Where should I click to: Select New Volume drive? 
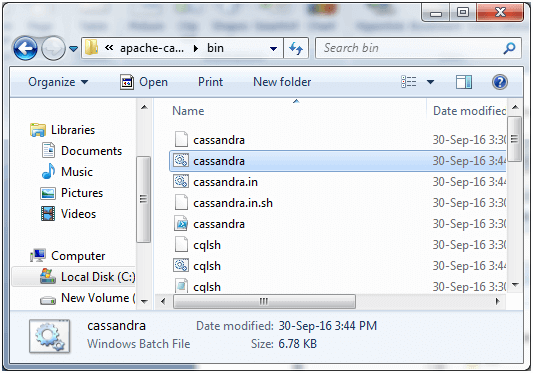point(98,298)
